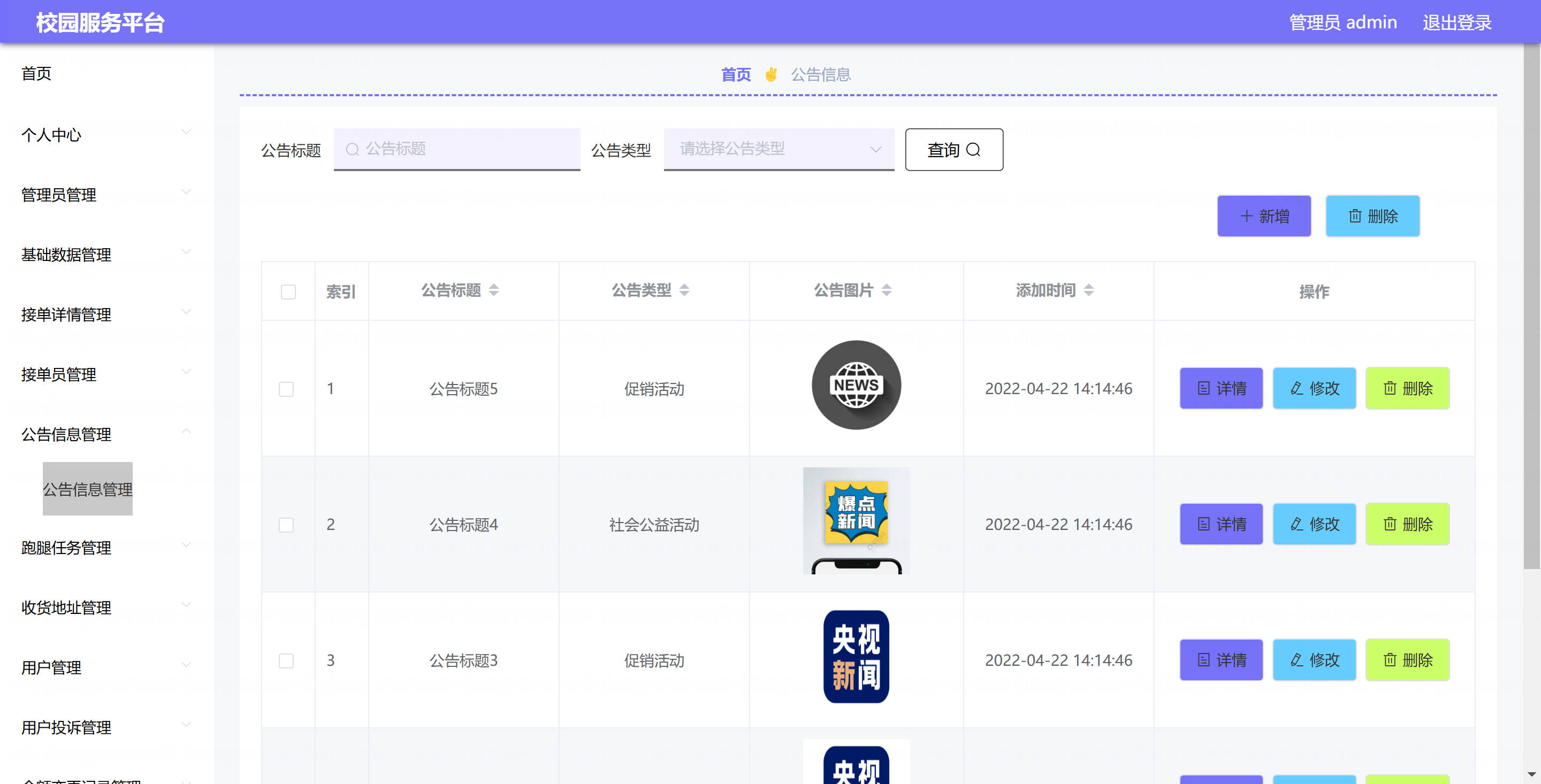Click the search icon inside 公告标题 field
The width and height of the screenshot is (1541, 784).
353,149
